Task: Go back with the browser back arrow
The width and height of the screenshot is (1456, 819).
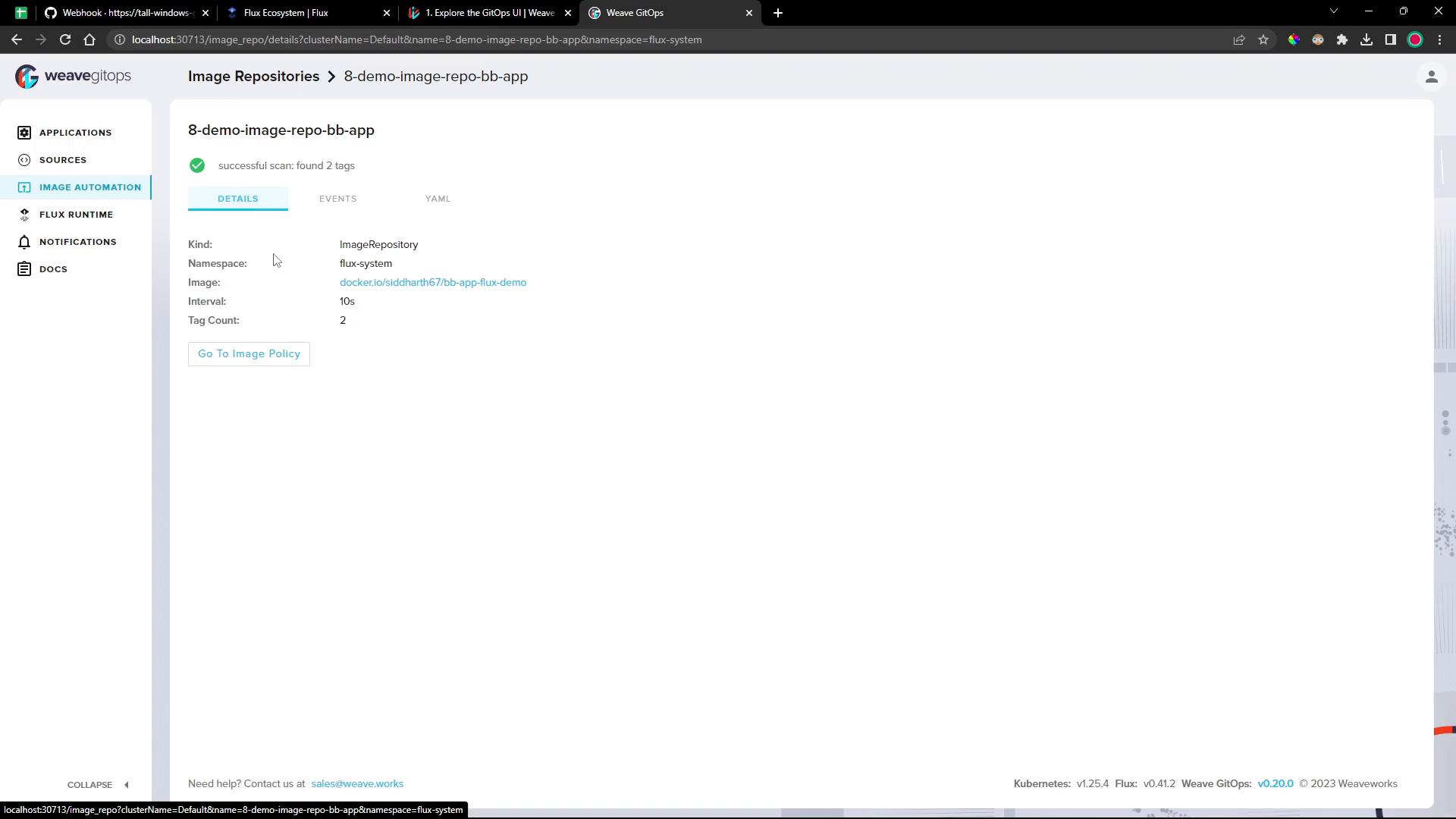Action: (17, 39)
